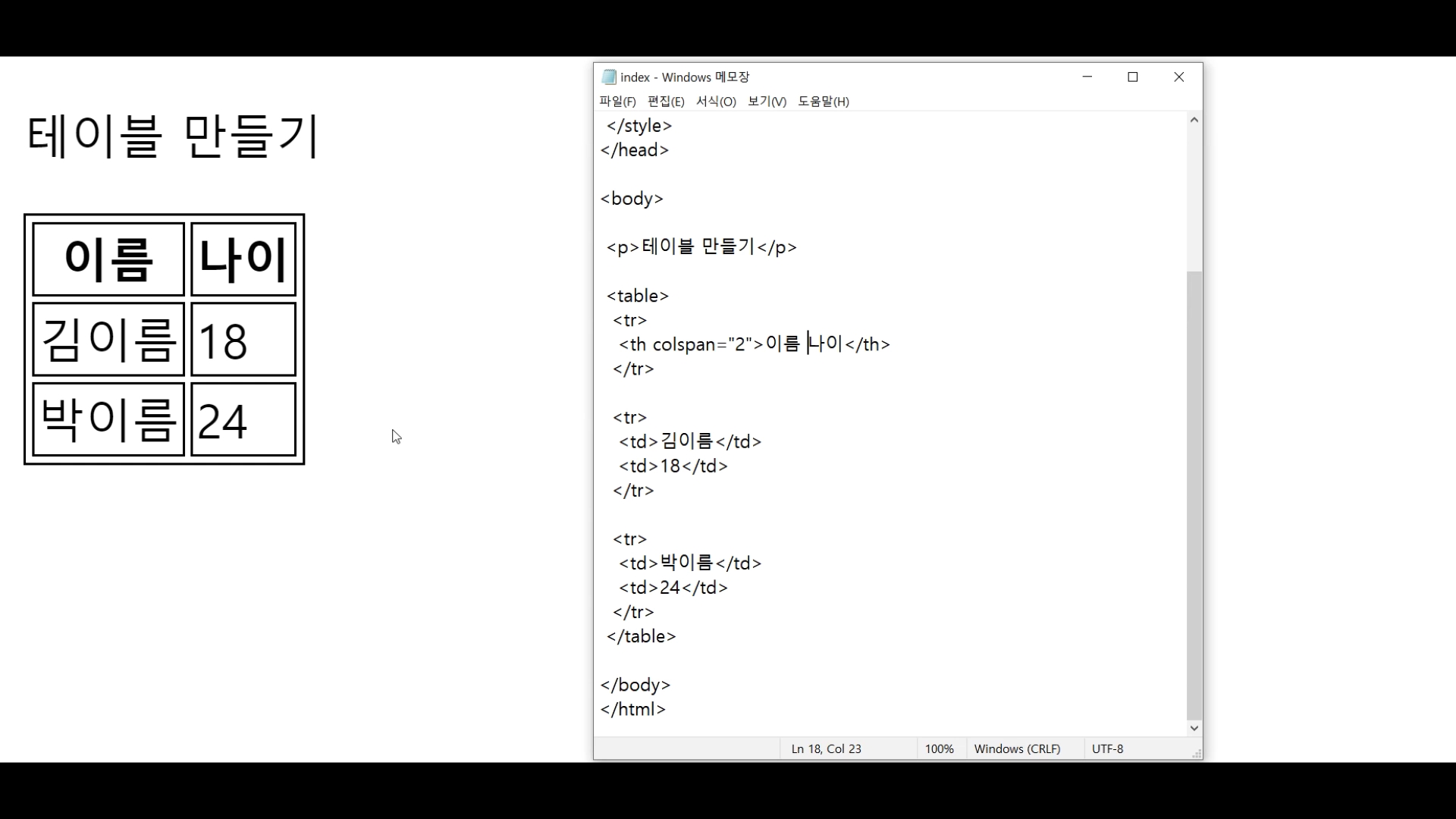Open the 파일(F) menu
This screenshot has width=1456, height=819.
(x=617, y=102)
